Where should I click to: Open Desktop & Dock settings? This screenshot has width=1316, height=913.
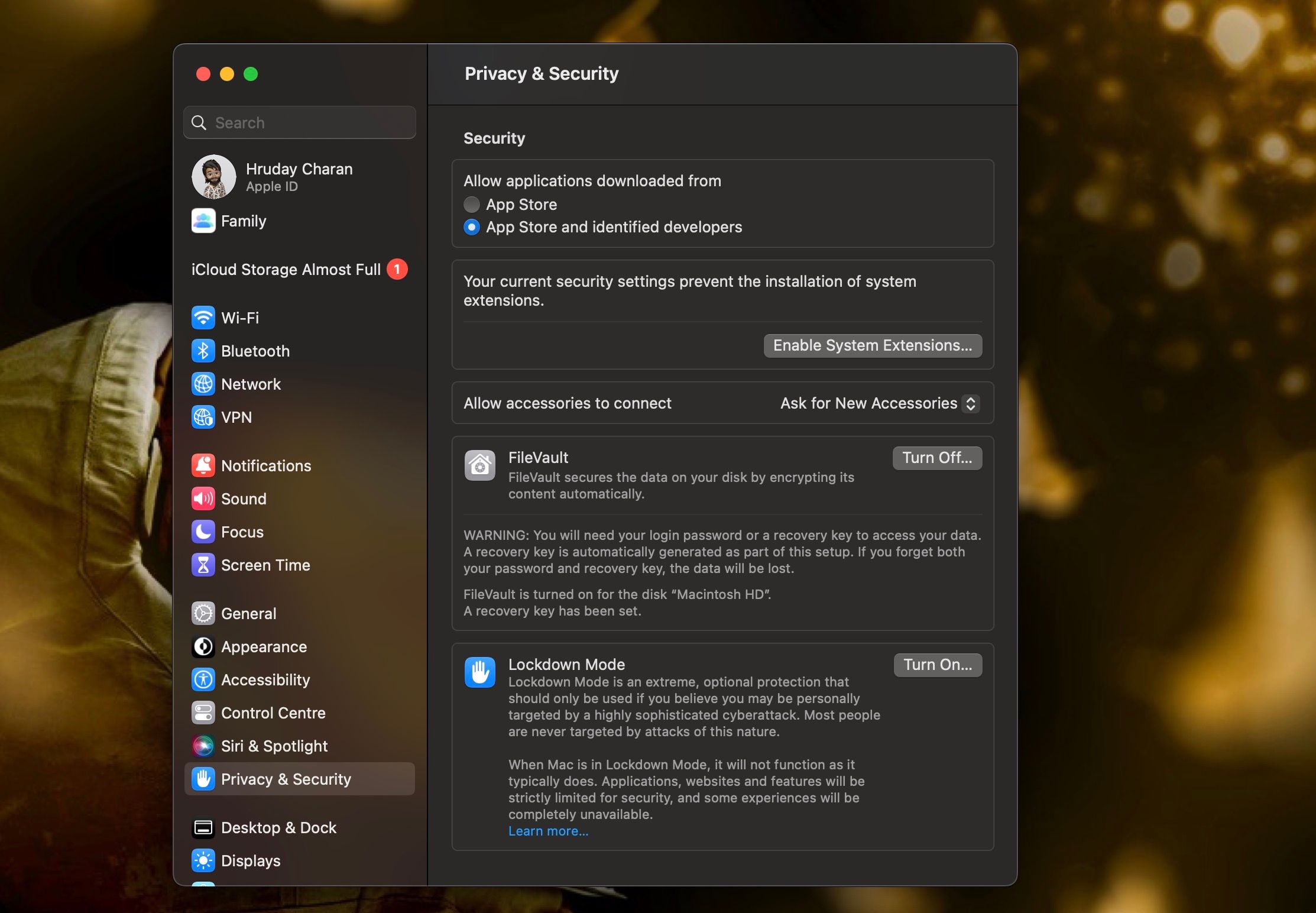278,827
